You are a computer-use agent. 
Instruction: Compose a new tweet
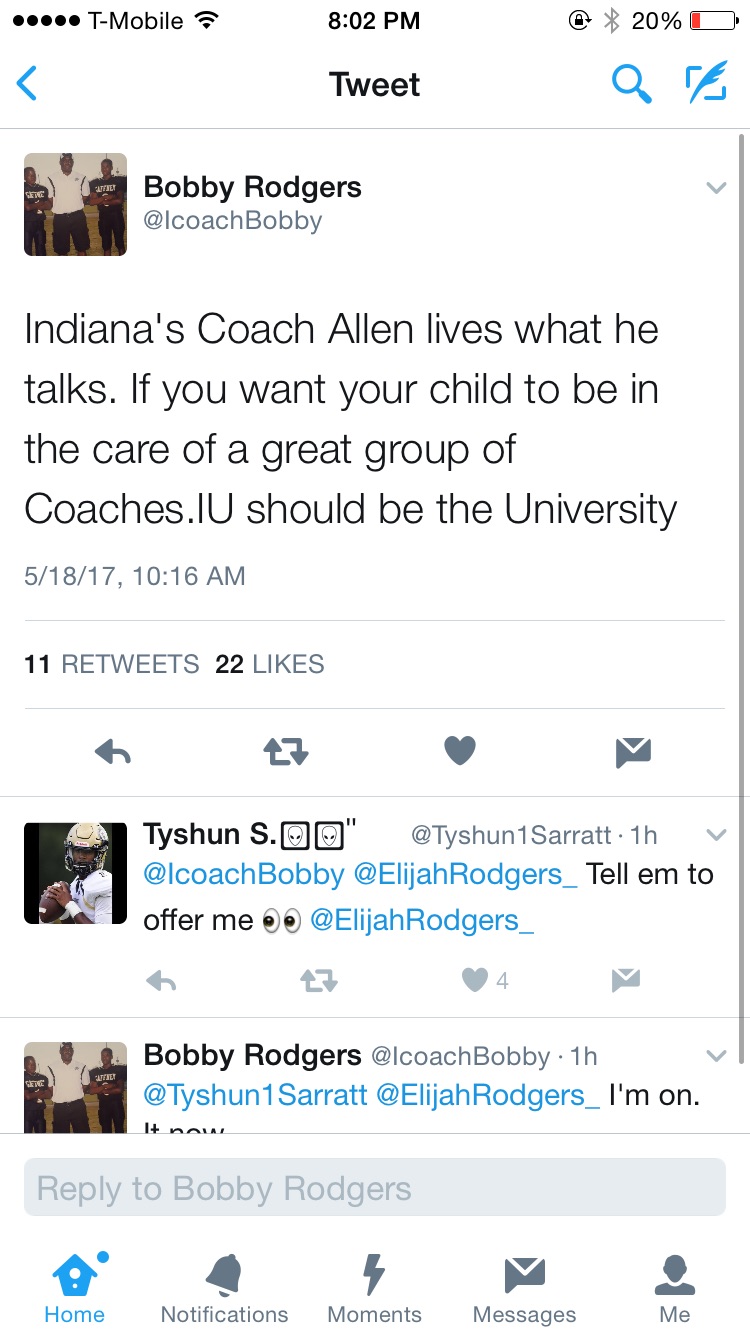tap(705, 84)
